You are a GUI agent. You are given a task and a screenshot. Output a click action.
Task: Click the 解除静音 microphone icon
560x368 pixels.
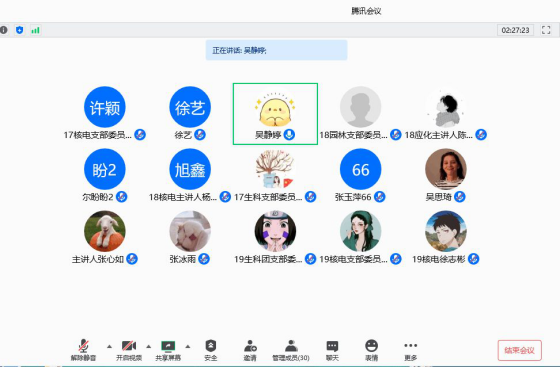pos(84,346)
